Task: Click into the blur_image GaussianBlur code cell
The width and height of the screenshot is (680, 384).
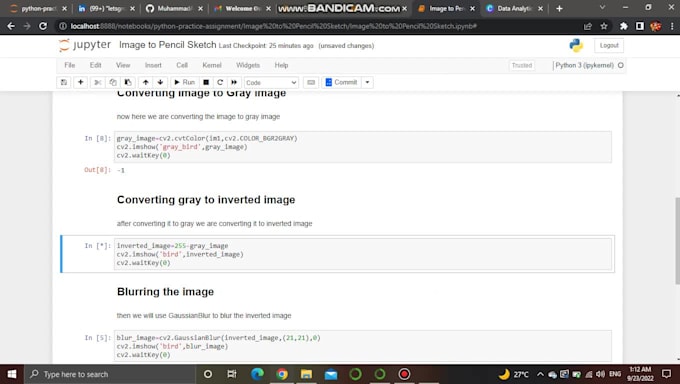Action: click(x=363, y=346)
